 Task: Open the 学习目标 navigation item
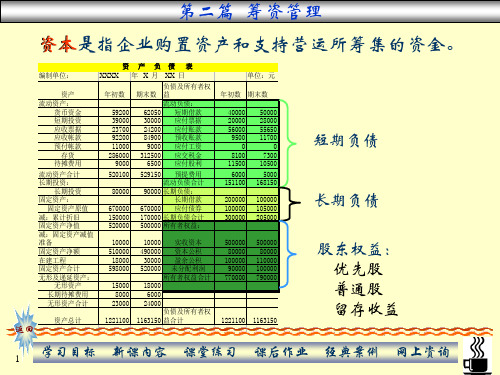tap(69, 352)
